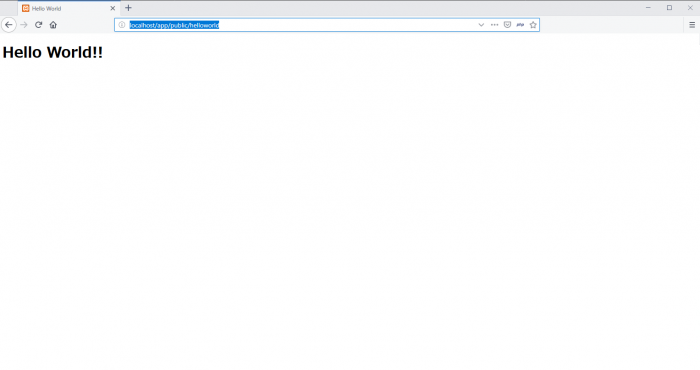Click the Hello World tab favicon
Viewport: 700px width, 370px height.
pyautogui.click(x=25, y=8)
